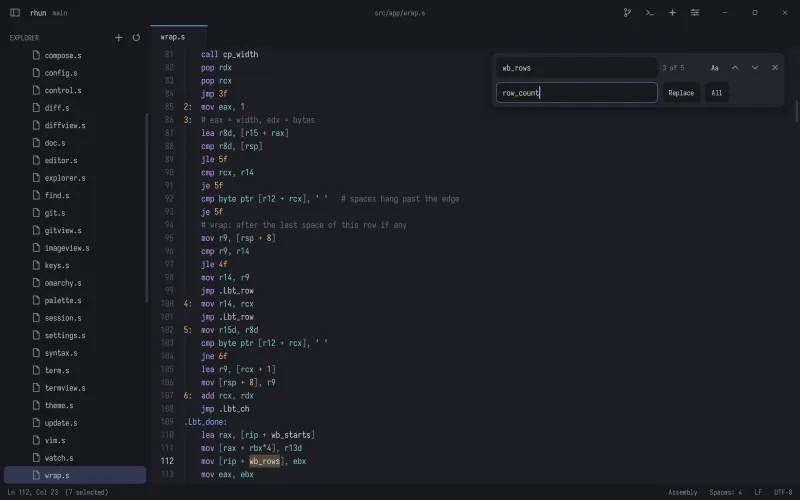Open omarchy.s in the explorer

(75, 283)
